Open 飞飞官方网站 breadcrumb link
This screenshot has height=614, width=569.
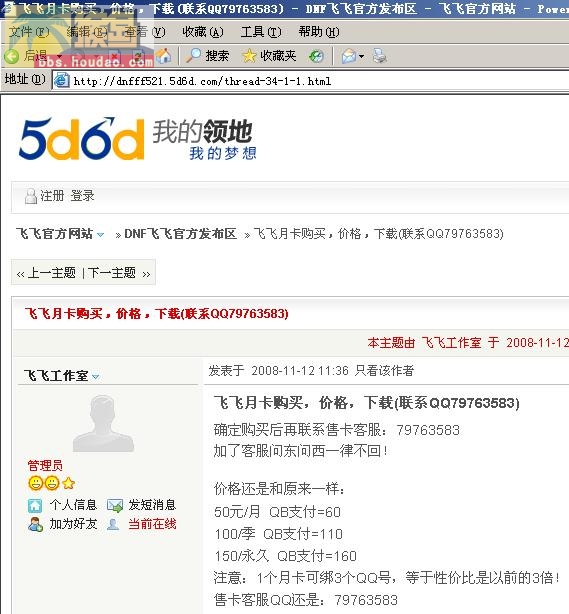(54, 234)
